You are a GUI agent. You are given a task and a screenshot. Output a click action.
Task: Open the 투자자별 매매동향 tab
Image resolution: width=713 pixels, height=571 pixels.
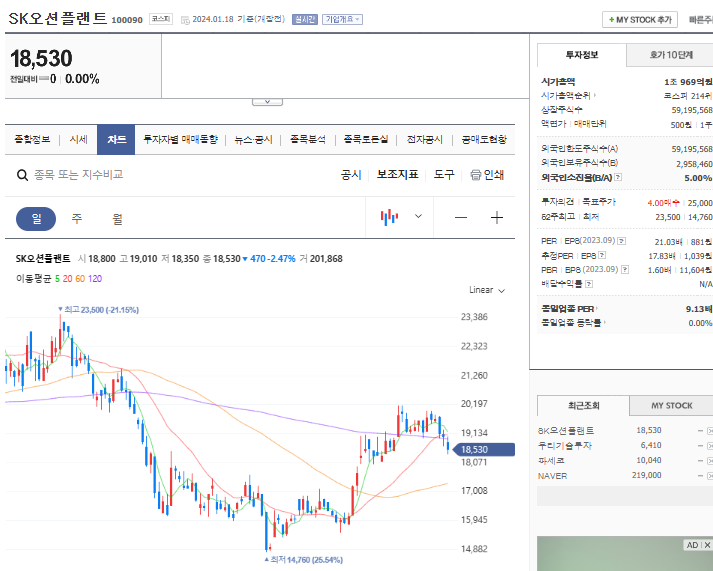[x=181, y=140]
